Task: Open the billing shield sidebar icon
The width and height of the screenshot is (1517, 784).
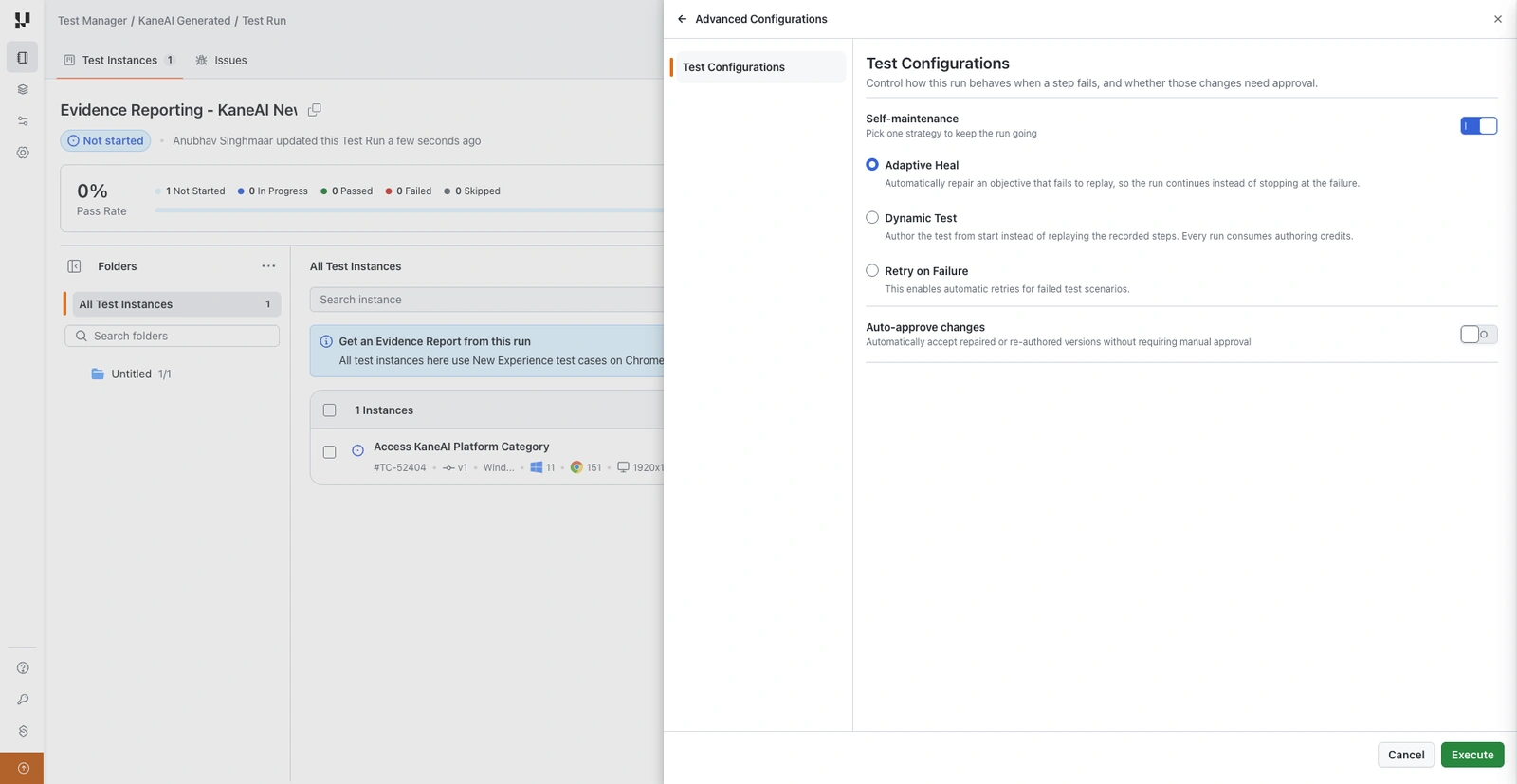Action: coord(23,731)
